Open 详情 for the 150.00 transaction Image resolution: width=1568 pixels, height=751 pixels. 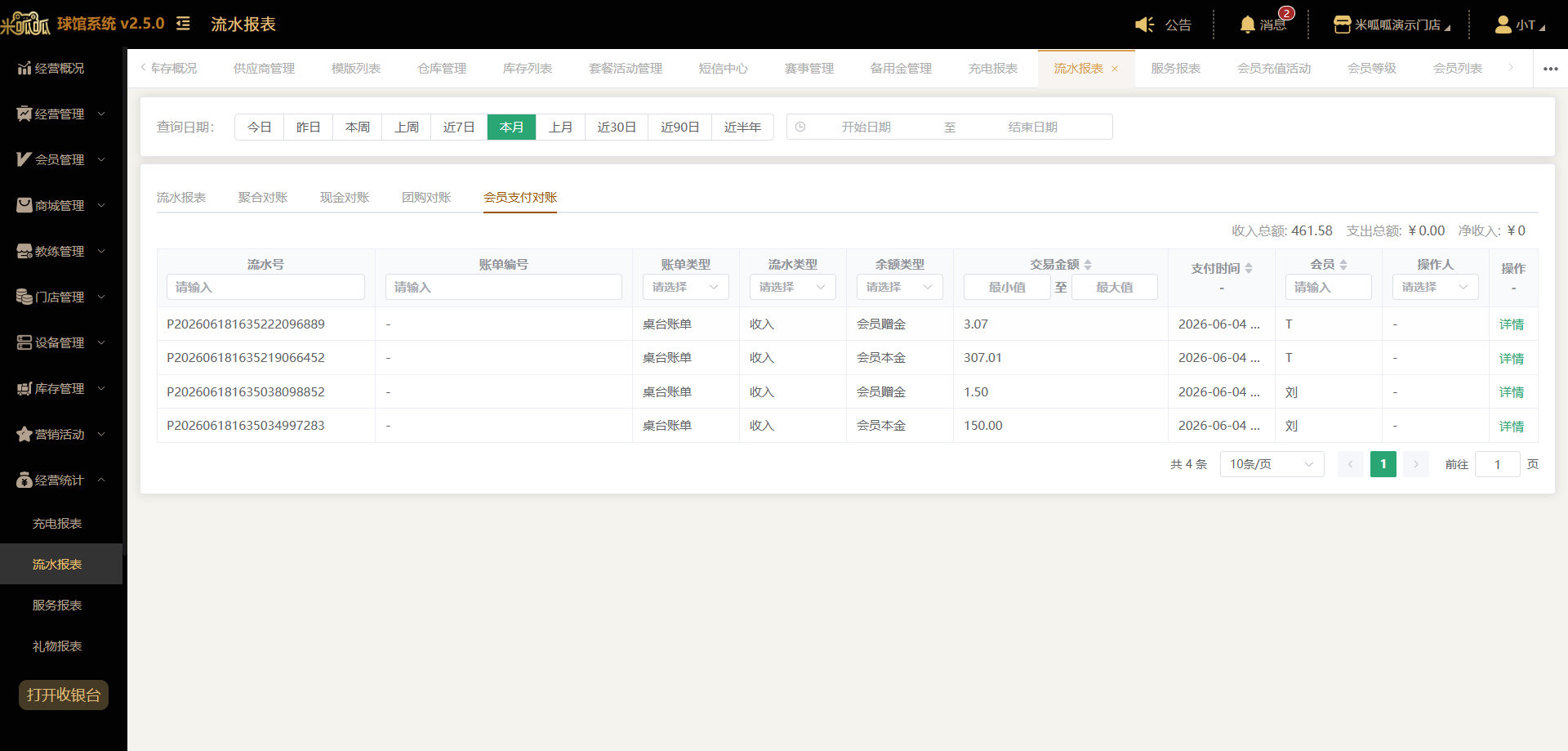tap(1512, 427)
